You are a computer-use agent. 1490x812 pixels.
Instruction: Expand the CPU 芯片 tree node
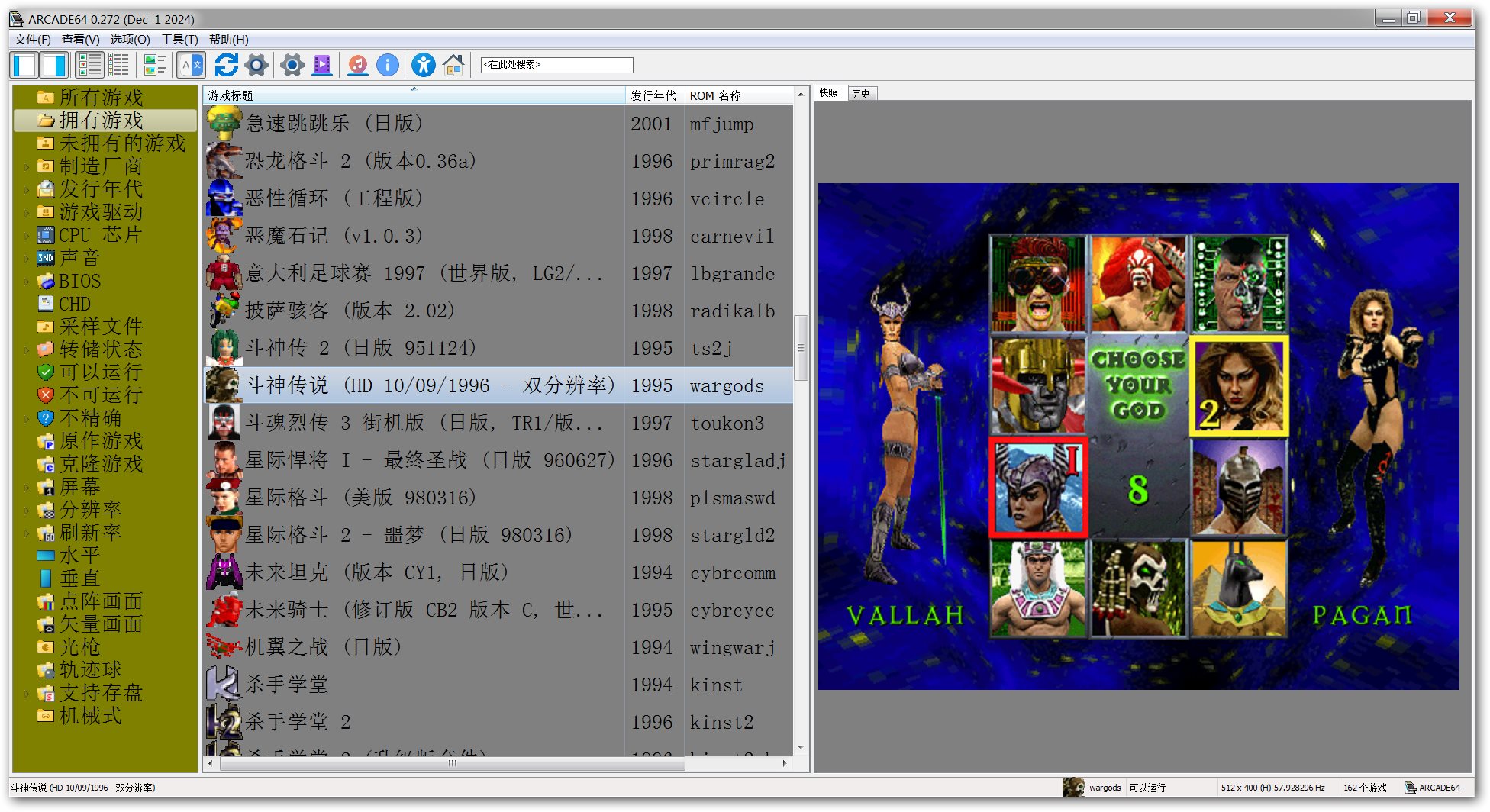[x=27, y=235]
